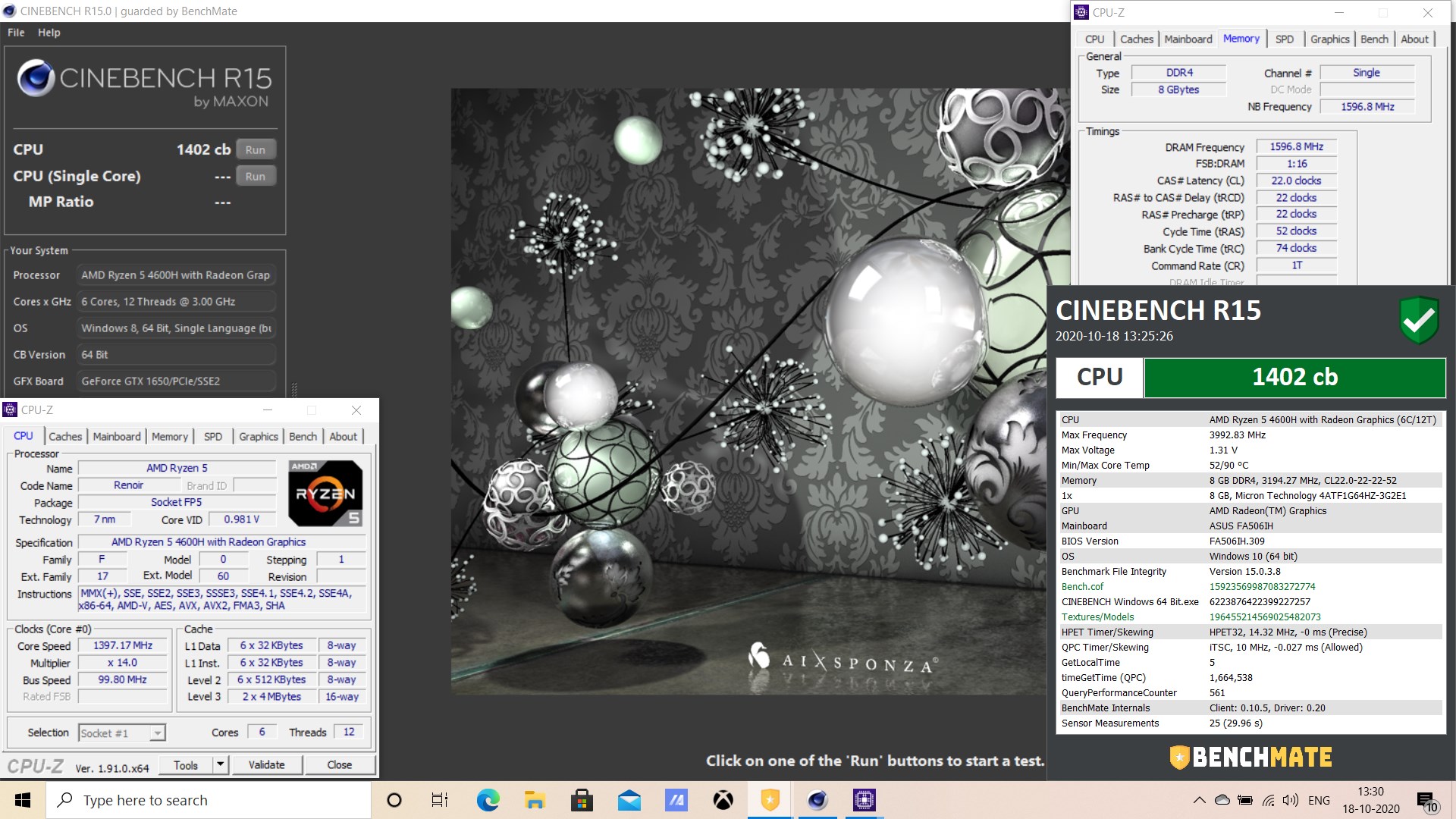
Task: Click the Cinebench title bar app icon
Action: pos(9,11)
